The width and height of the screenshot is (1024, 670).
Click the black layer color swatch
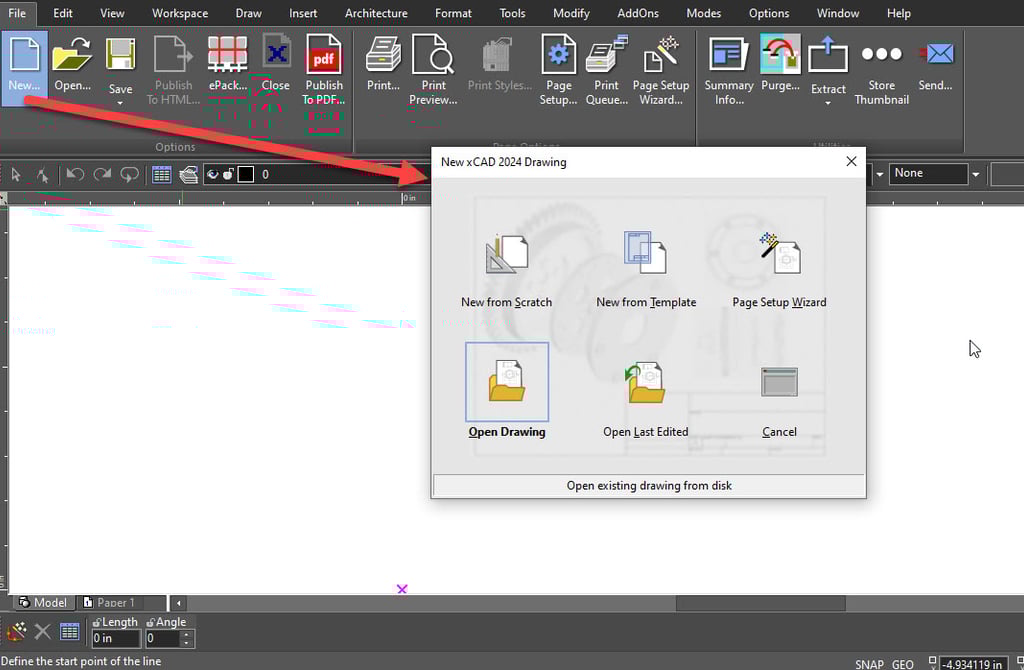pos(246,174)
